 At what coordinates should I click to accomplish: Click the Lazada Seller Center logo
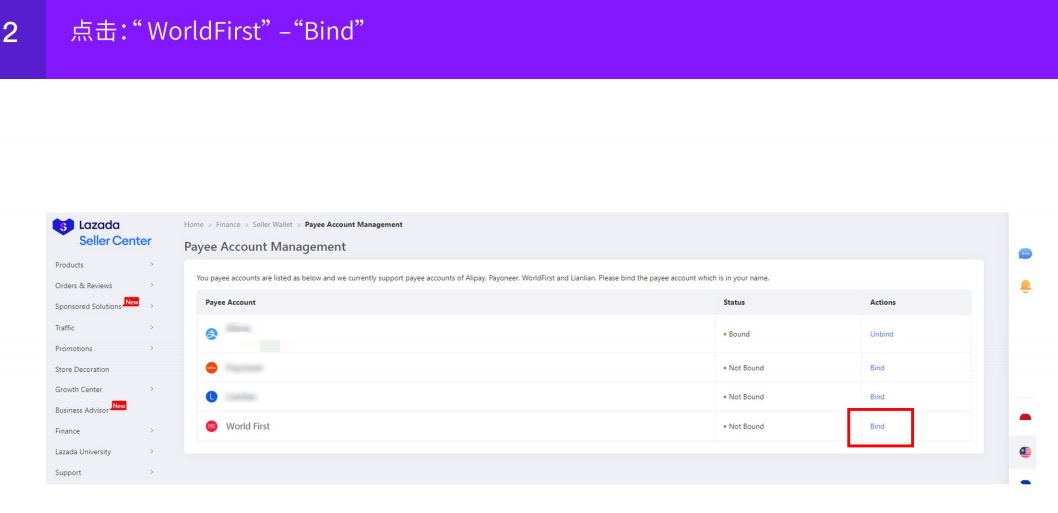coord(102,232)
